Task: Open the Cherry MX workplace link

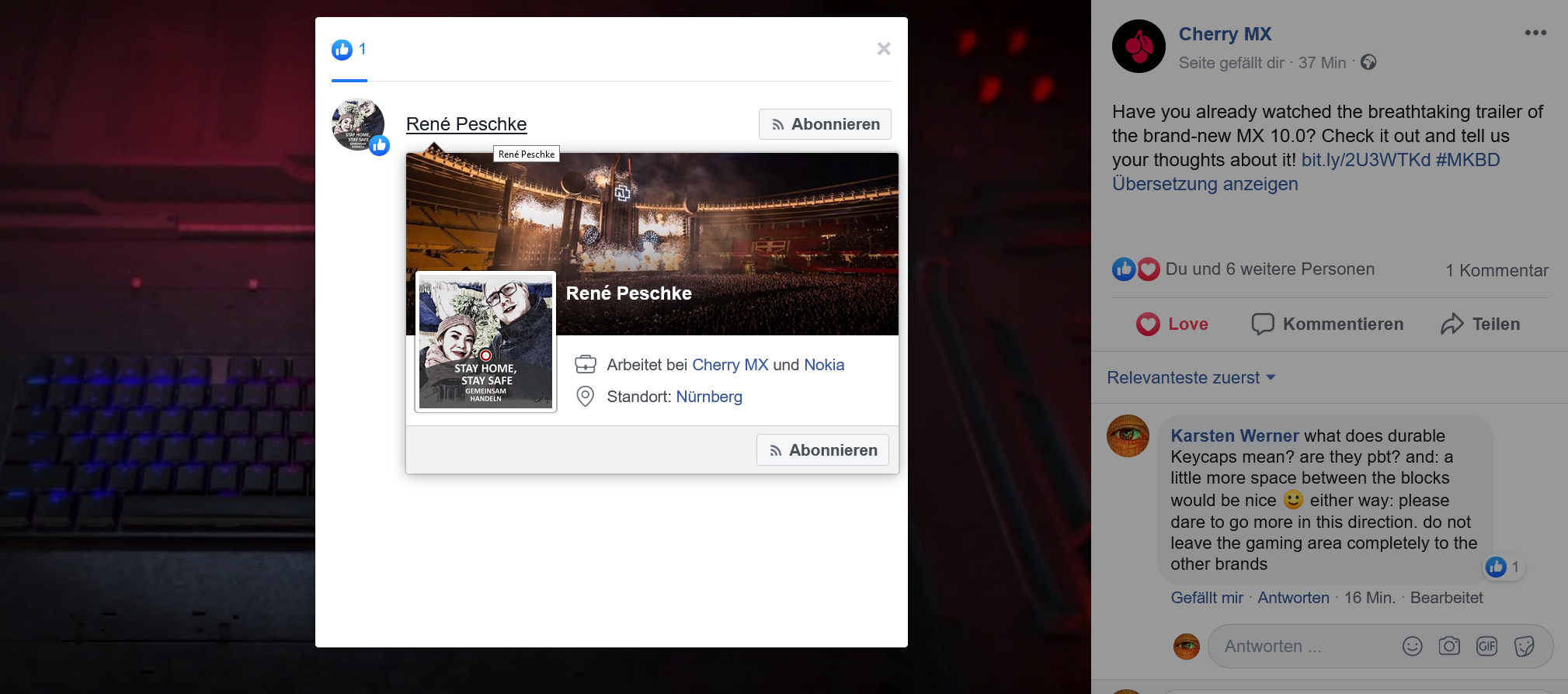Action: [730, 365]
